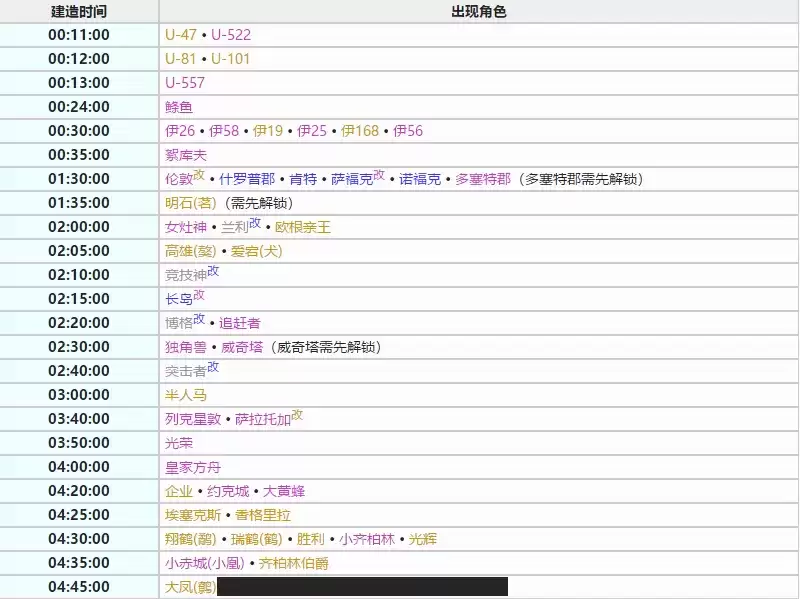Select the 约克城 link
Viewport: 800px width, 599px height.
(228, 492)
